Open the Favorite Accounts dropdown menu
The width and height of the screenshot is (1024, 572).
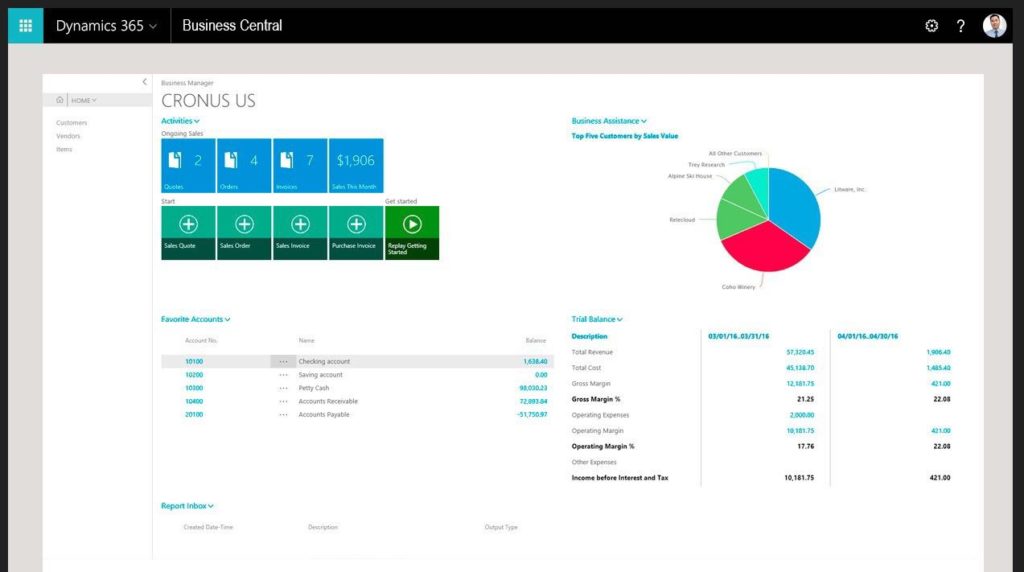[195, 320]
